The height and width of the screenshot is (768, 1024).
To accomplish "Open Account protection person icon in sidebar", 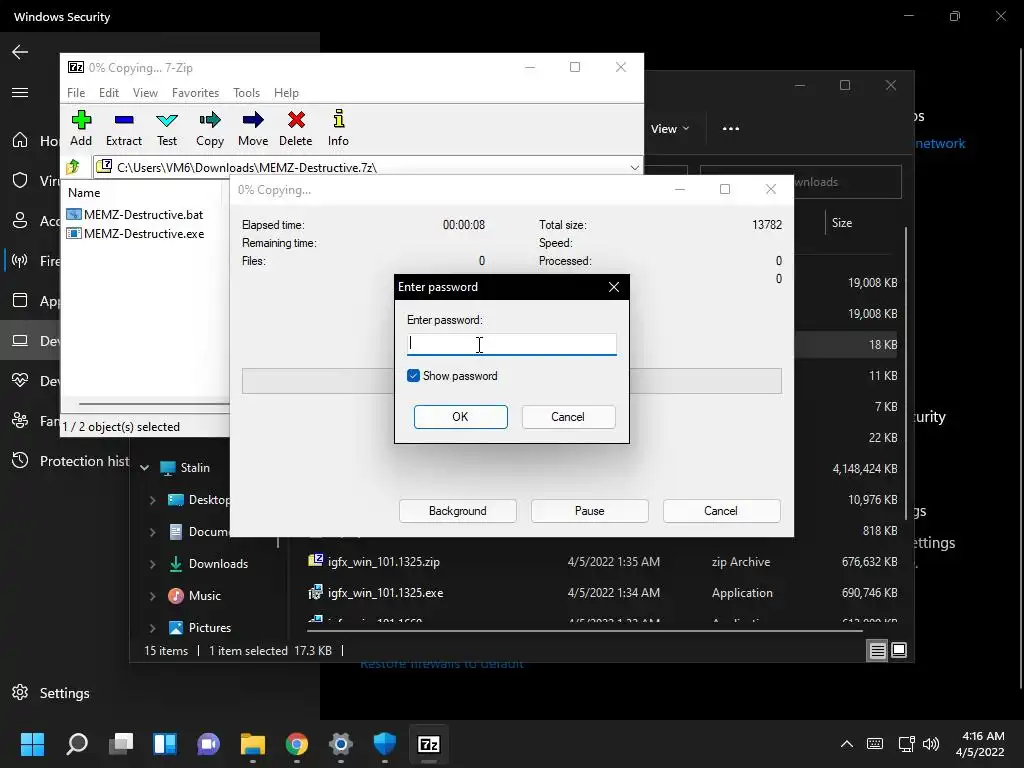I will coord(20,220).
